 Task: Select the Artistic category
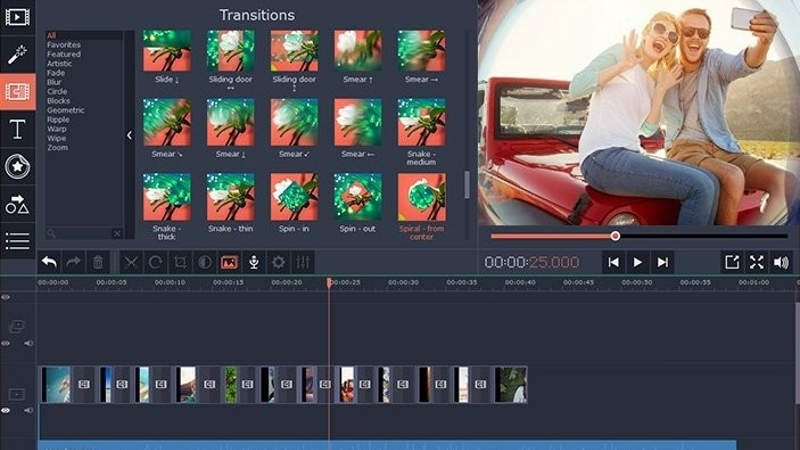pos(59,64)
